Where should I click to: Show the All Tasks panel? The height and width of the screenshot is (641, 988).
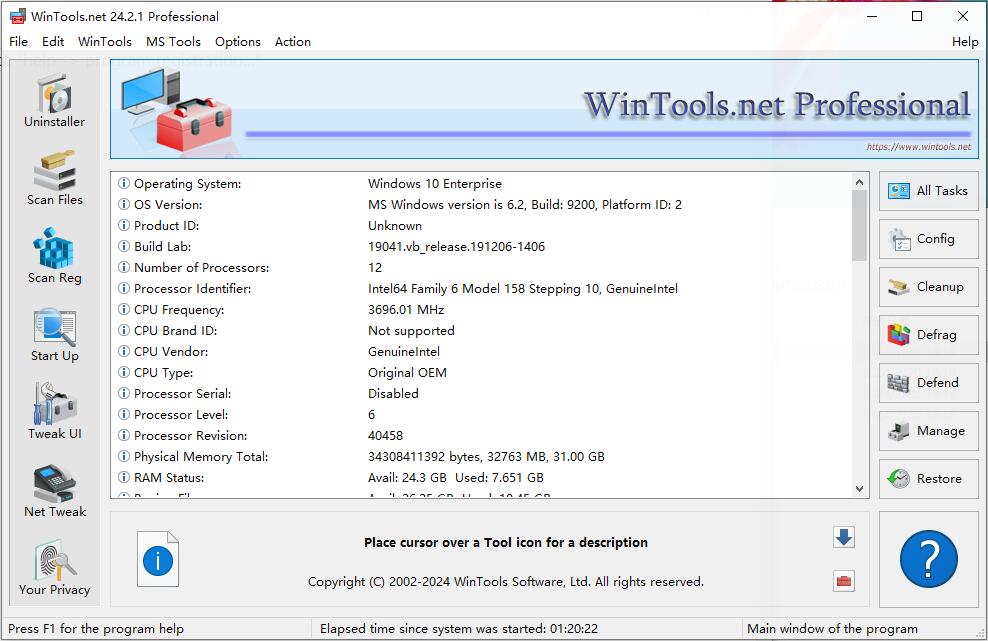point(928,191)
